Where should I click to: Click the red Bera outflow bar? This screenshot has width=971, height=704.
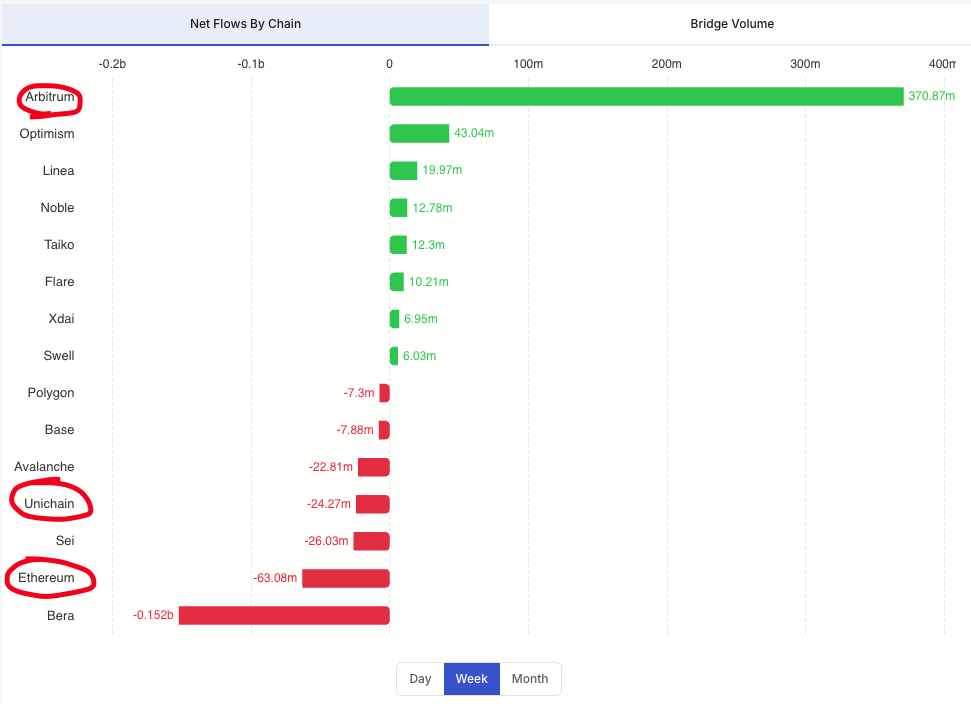tap(284, 615)
